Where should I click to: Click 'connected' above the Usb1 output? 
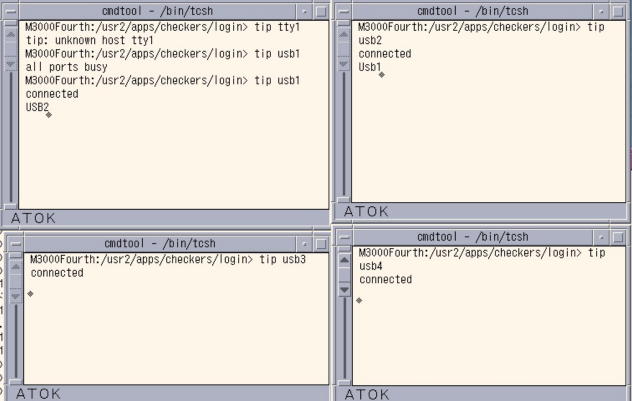[x=385, y=54]
